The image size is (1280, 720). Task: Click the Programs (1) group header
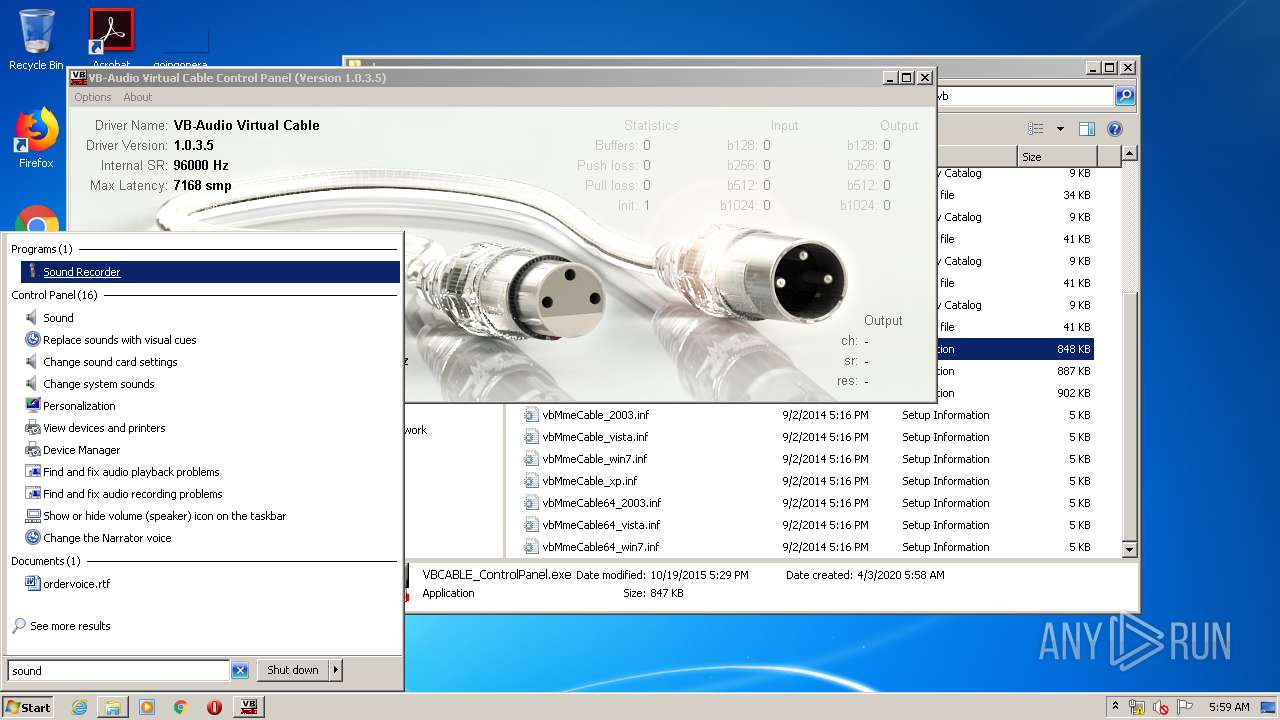point(42,249)
